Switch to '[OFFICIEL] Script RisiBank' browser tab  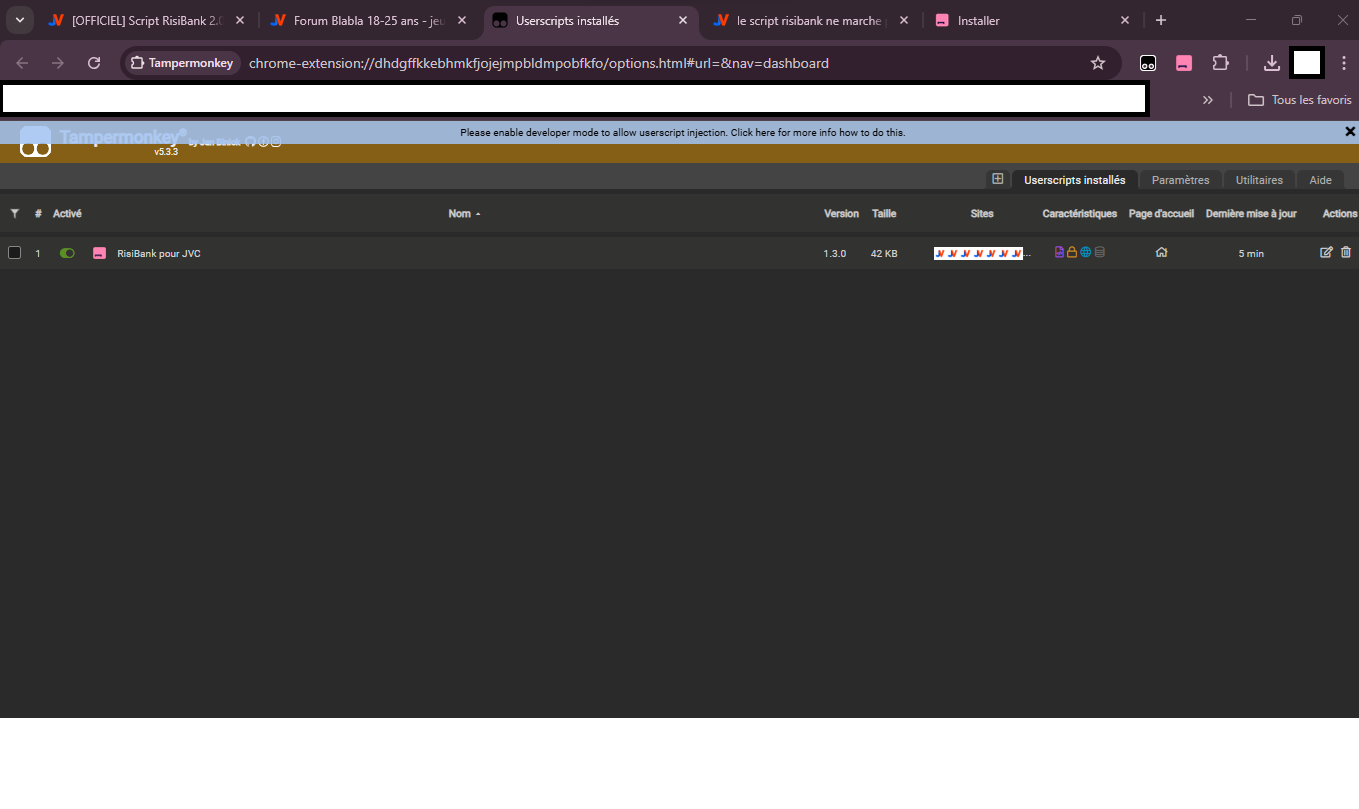click(x=147, y=20)
